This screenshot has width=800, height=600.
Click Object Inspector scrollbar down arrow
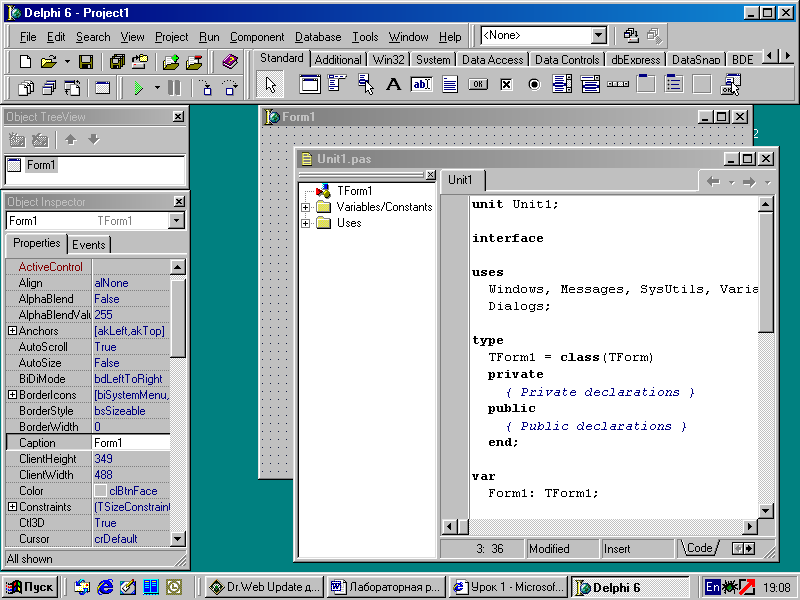[x=178, y=538]
